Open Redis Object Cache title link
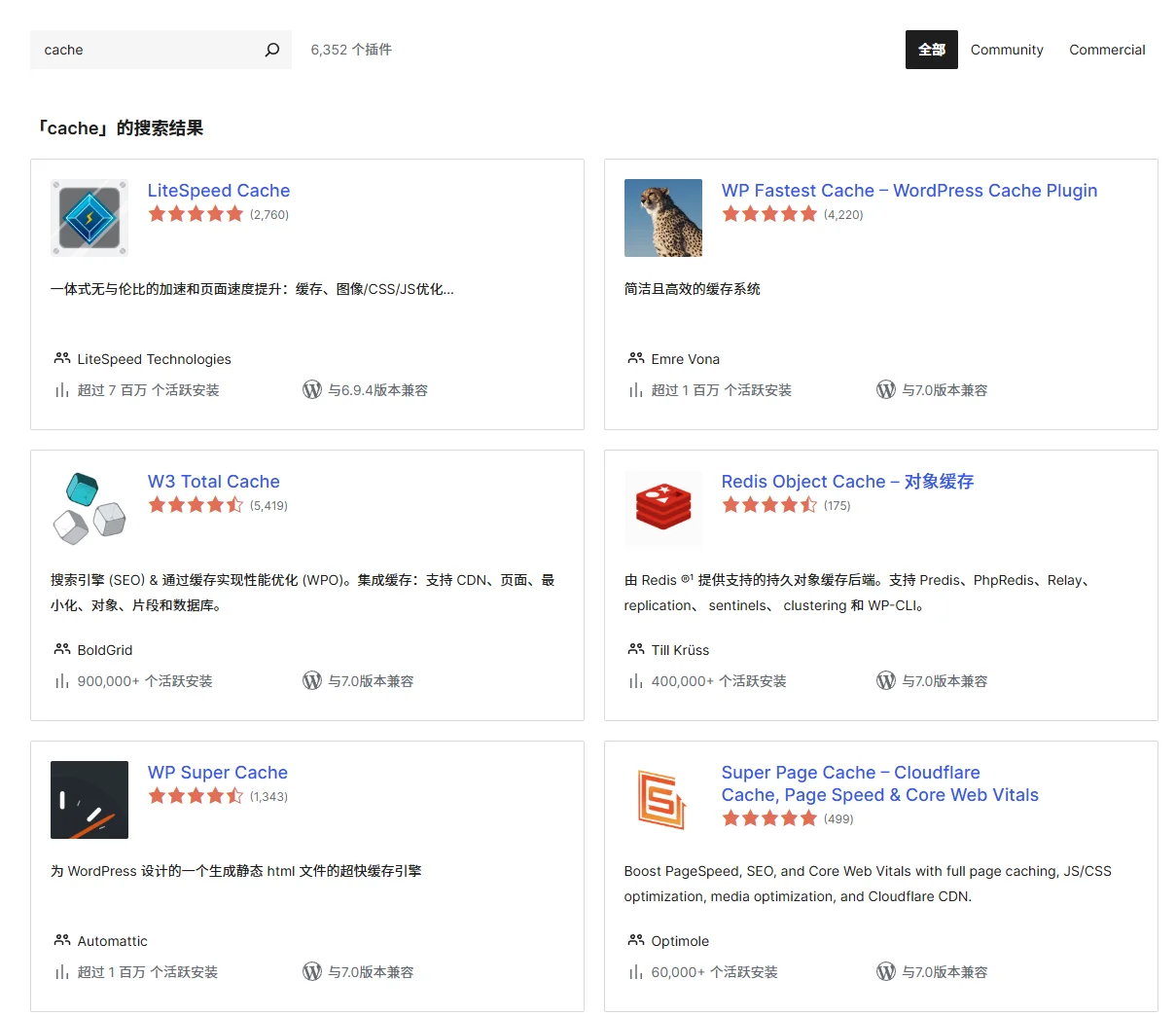The width and height of the screenshot is (1176, 1016). (847, 482)
